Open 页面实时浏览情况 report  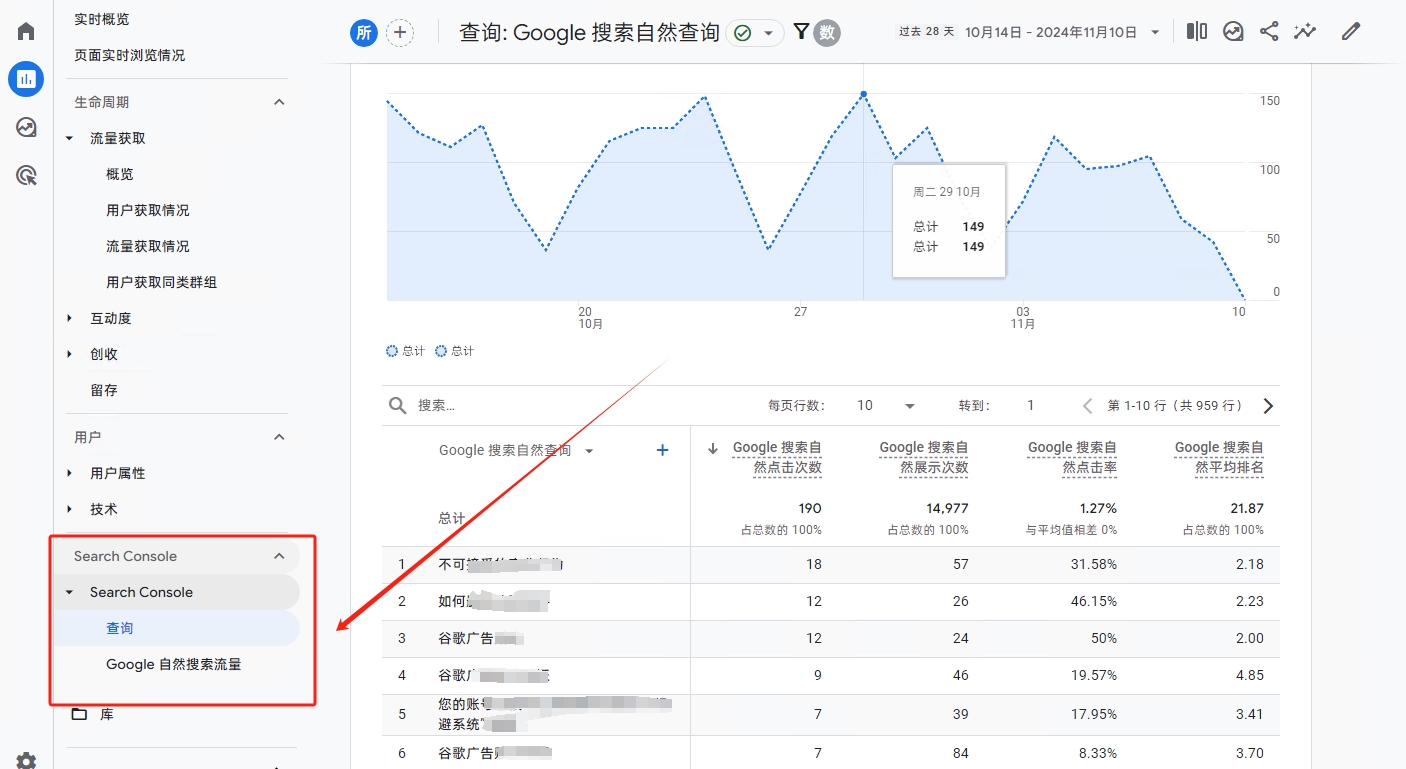click(x=130, y=55)
